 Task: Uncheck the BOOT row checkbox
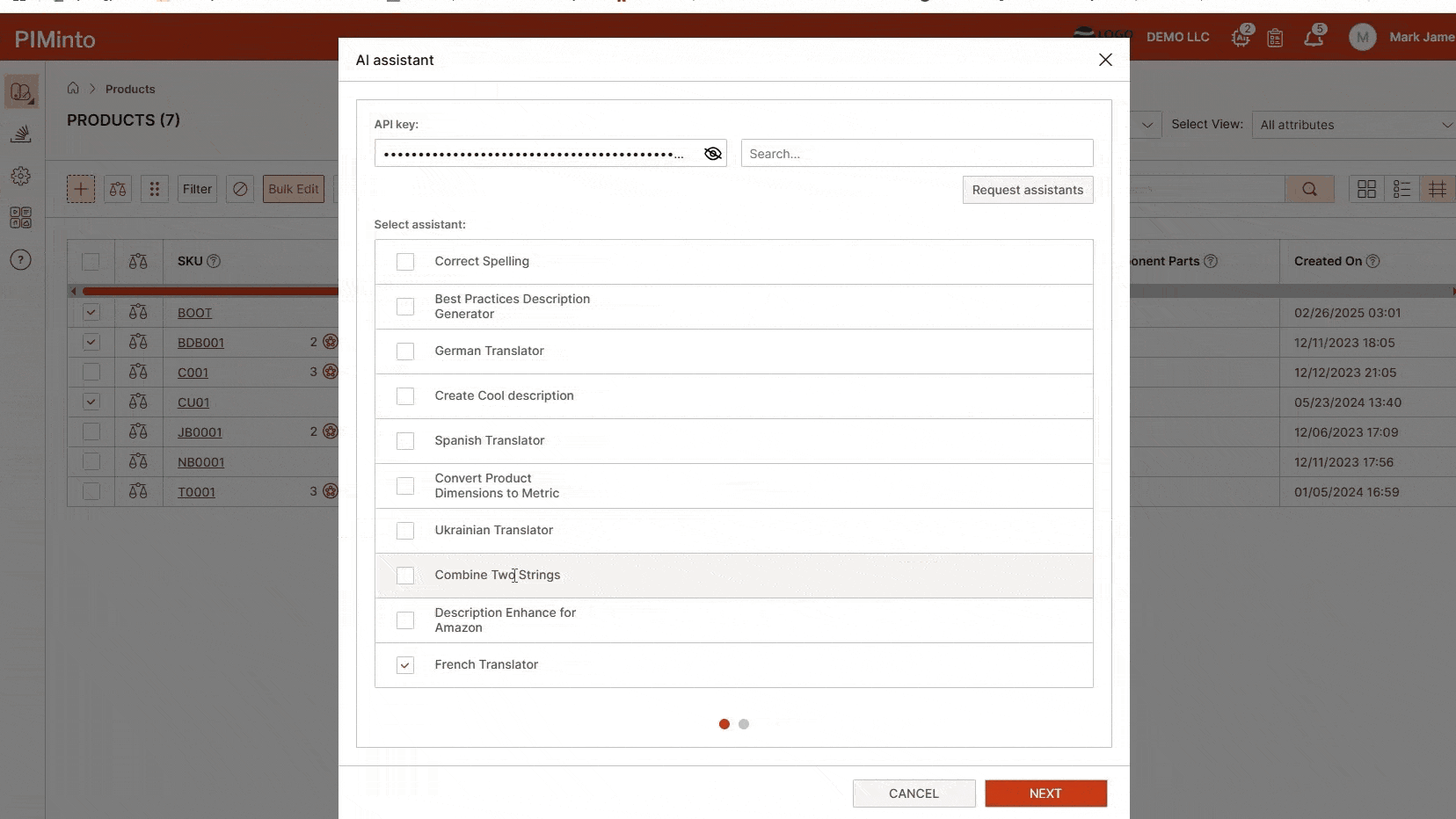91,312
